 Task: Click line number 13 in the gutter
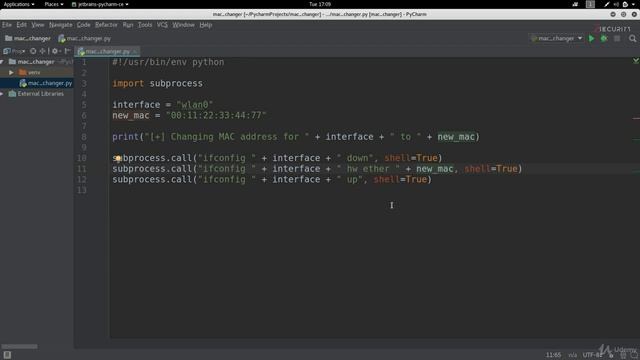pos(82,190)
